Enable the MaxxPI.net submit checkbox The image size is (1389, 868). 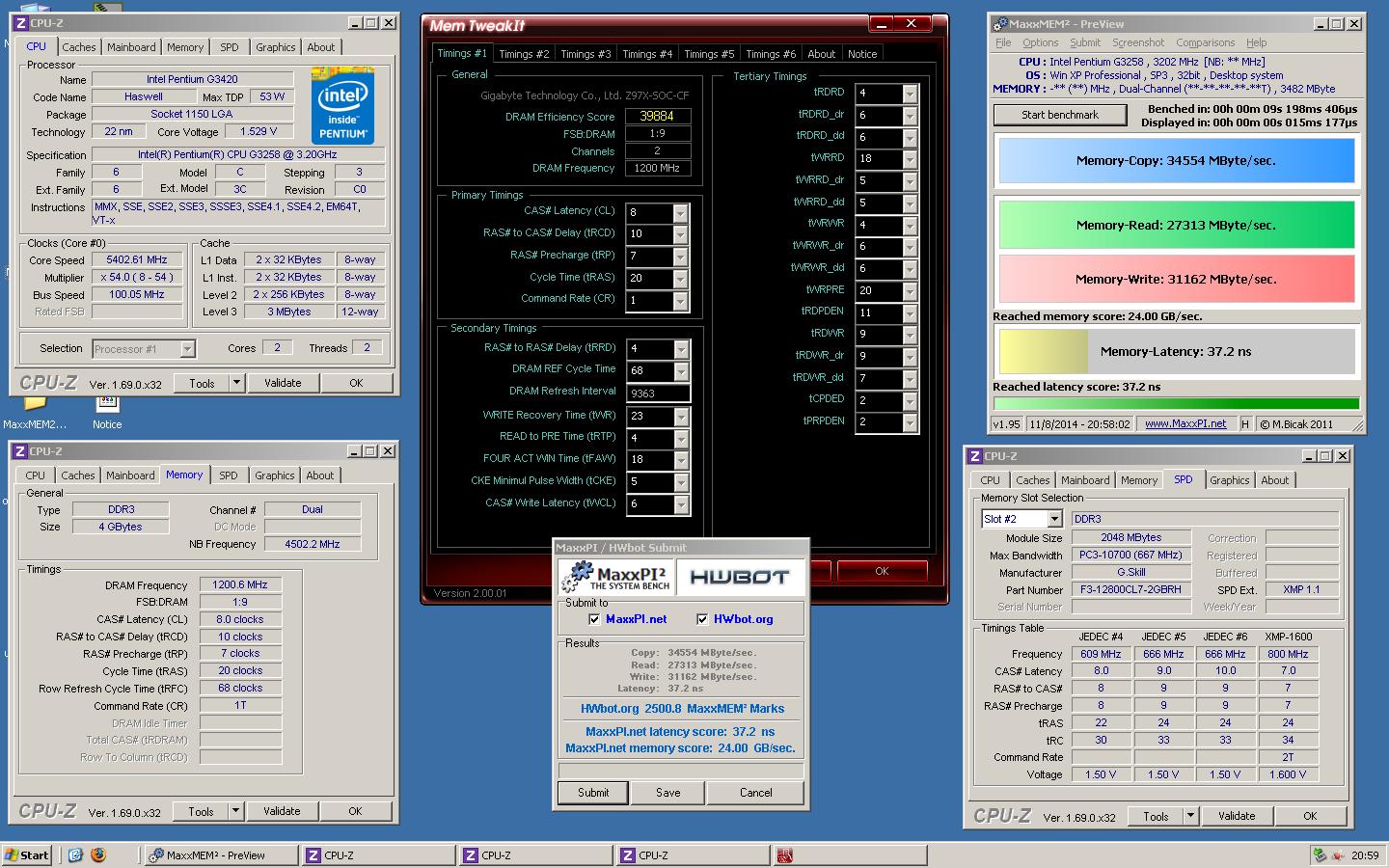pos(594,619)
